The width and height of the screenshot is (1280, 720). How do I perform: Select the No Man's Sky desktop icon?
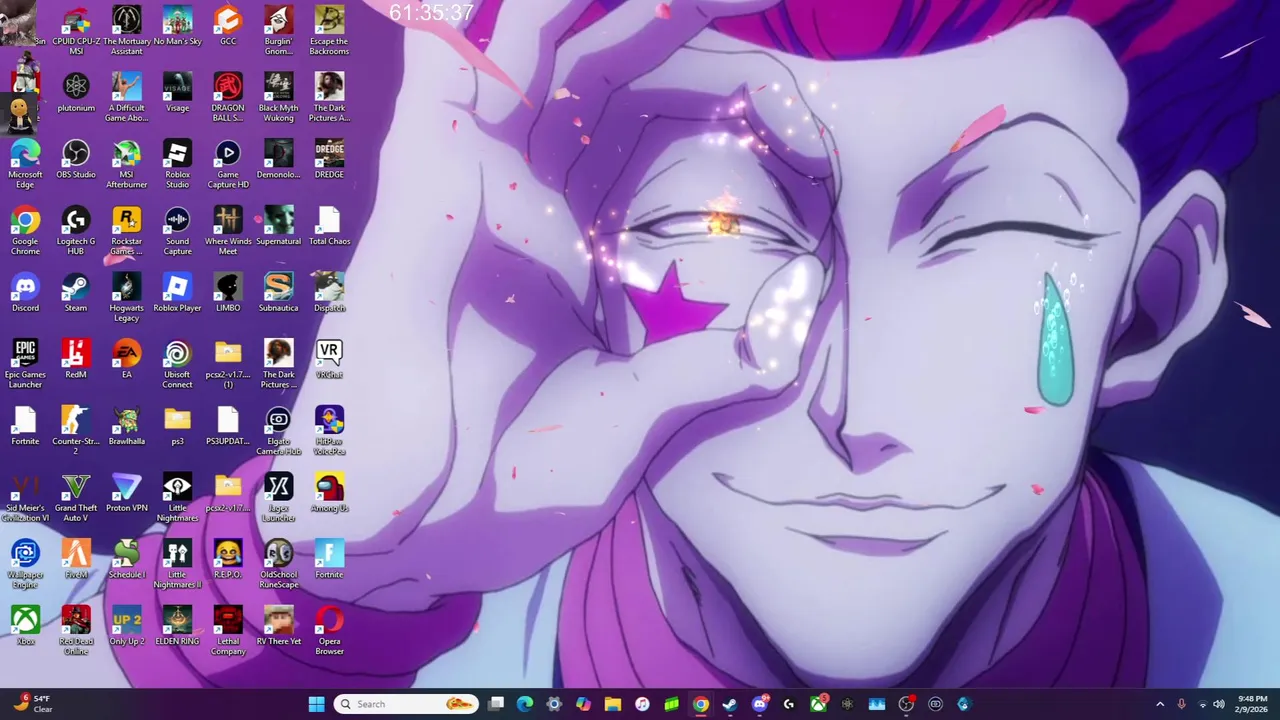coord(177,26)
